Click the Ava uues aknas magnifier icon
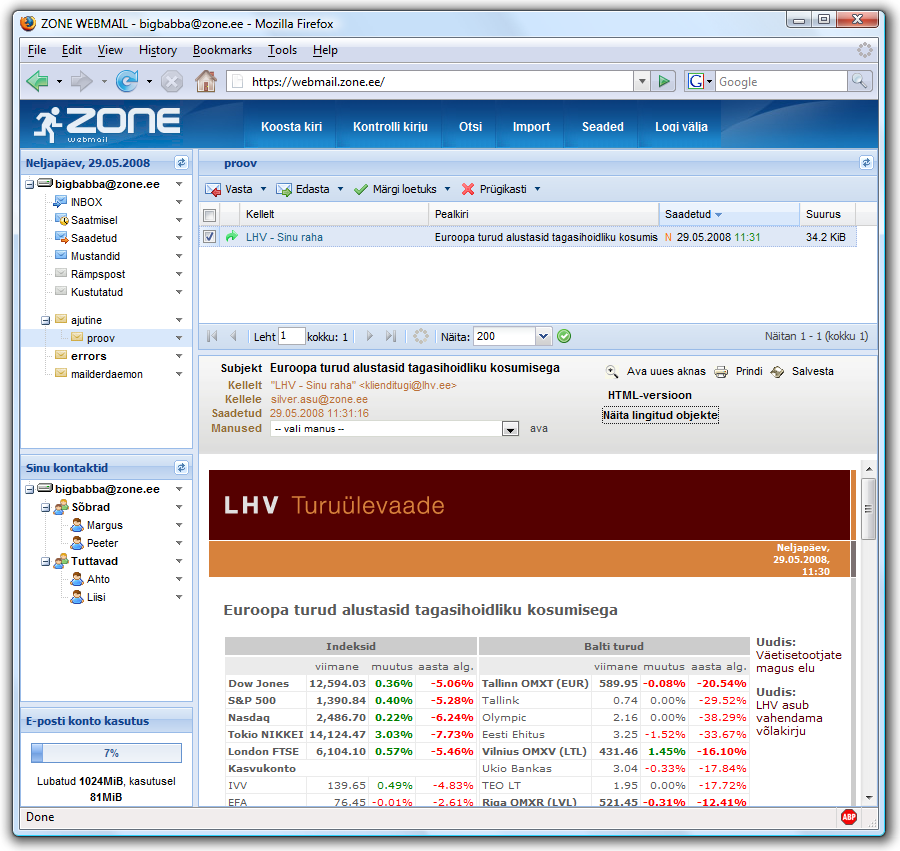The image size is (900, 851). 612,372
